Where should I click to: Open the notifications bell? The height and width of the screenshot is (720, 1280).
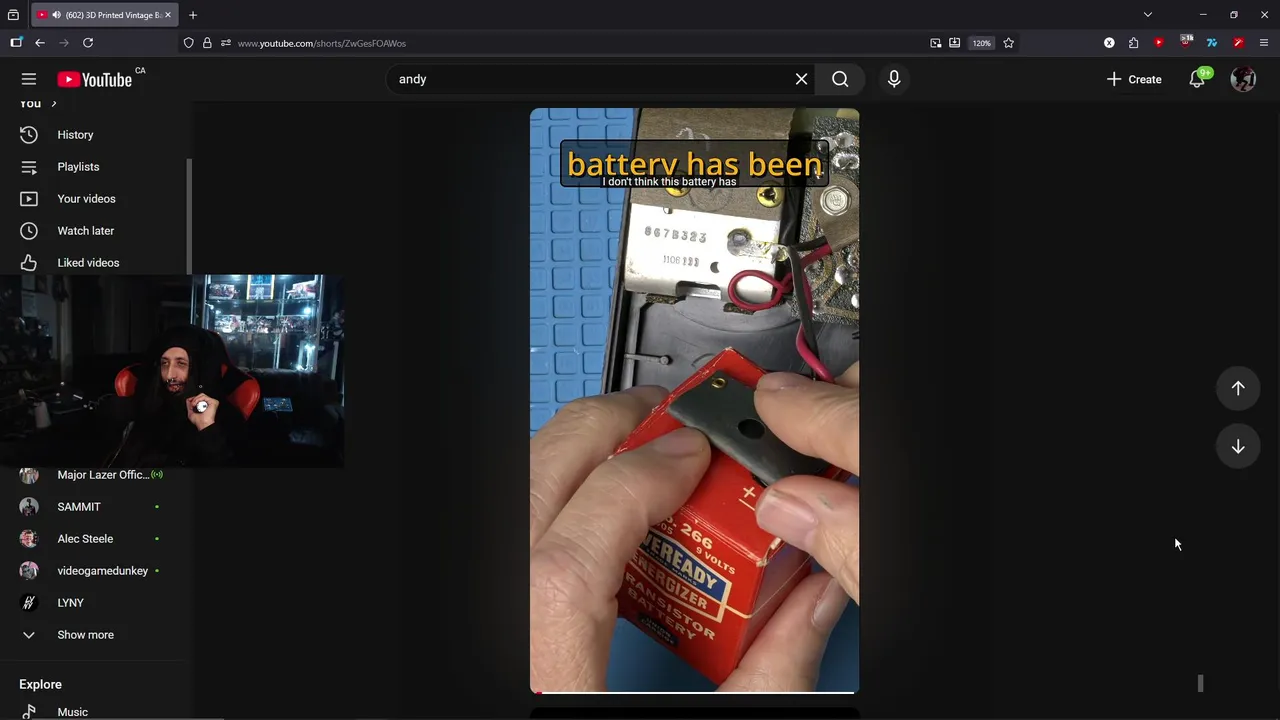coord(1197,79)
